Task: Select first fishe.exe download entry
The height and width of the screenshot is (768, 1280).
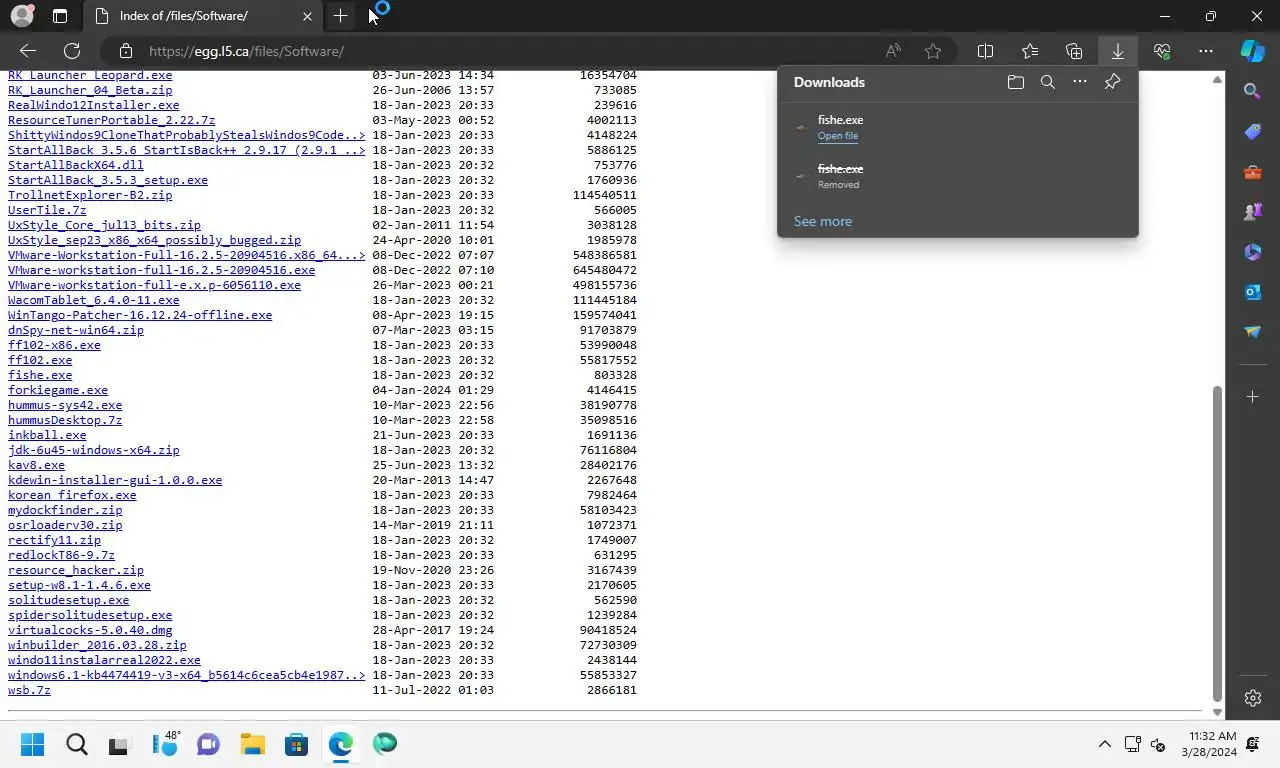Action: (958, 127)
